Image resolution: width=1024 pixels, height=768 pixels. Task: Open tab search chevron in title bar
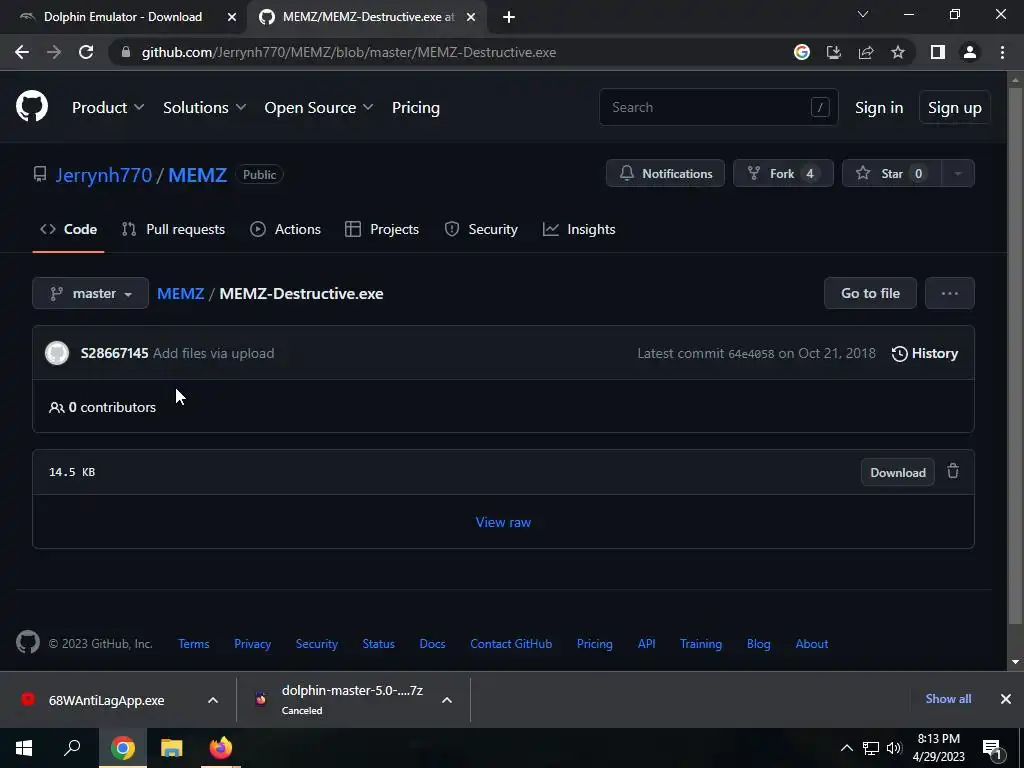863,14
